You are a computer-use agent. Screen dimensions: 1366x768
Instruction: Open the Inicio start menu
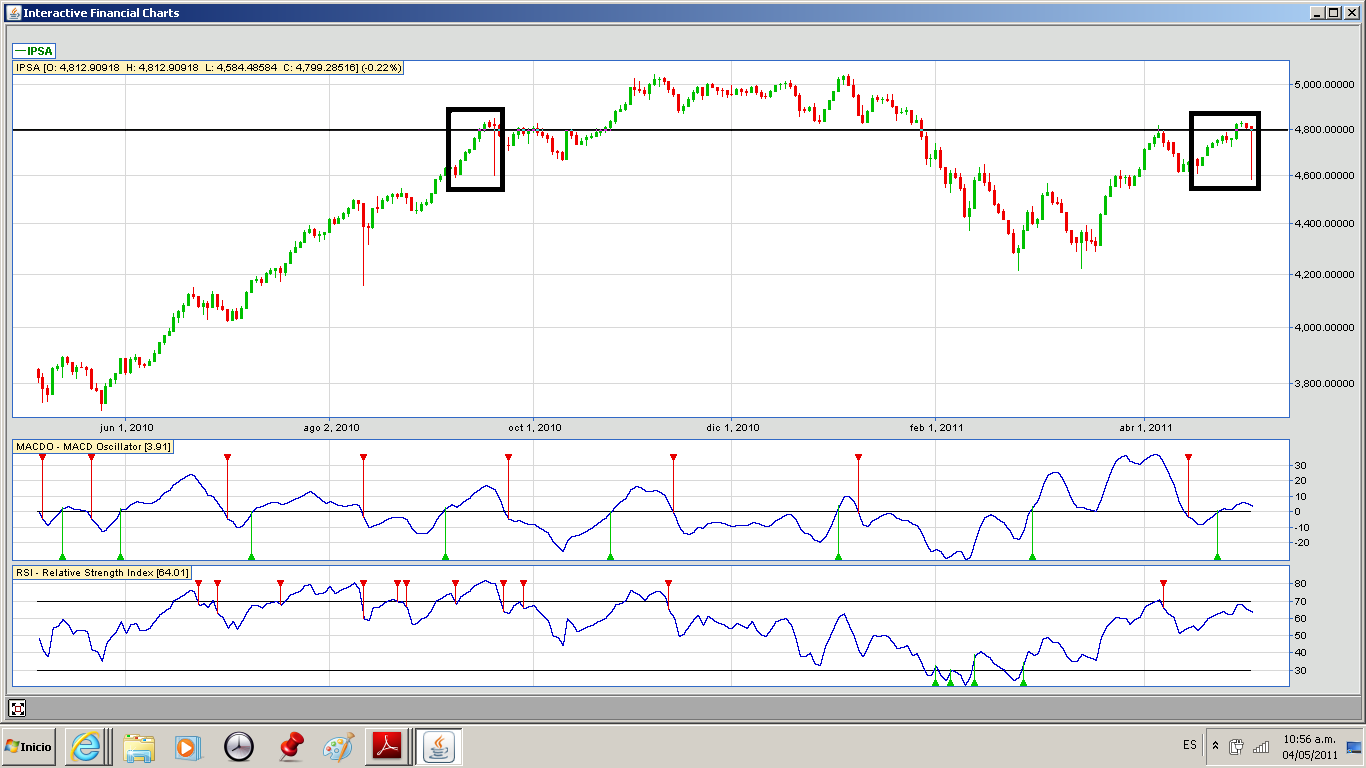28,746
